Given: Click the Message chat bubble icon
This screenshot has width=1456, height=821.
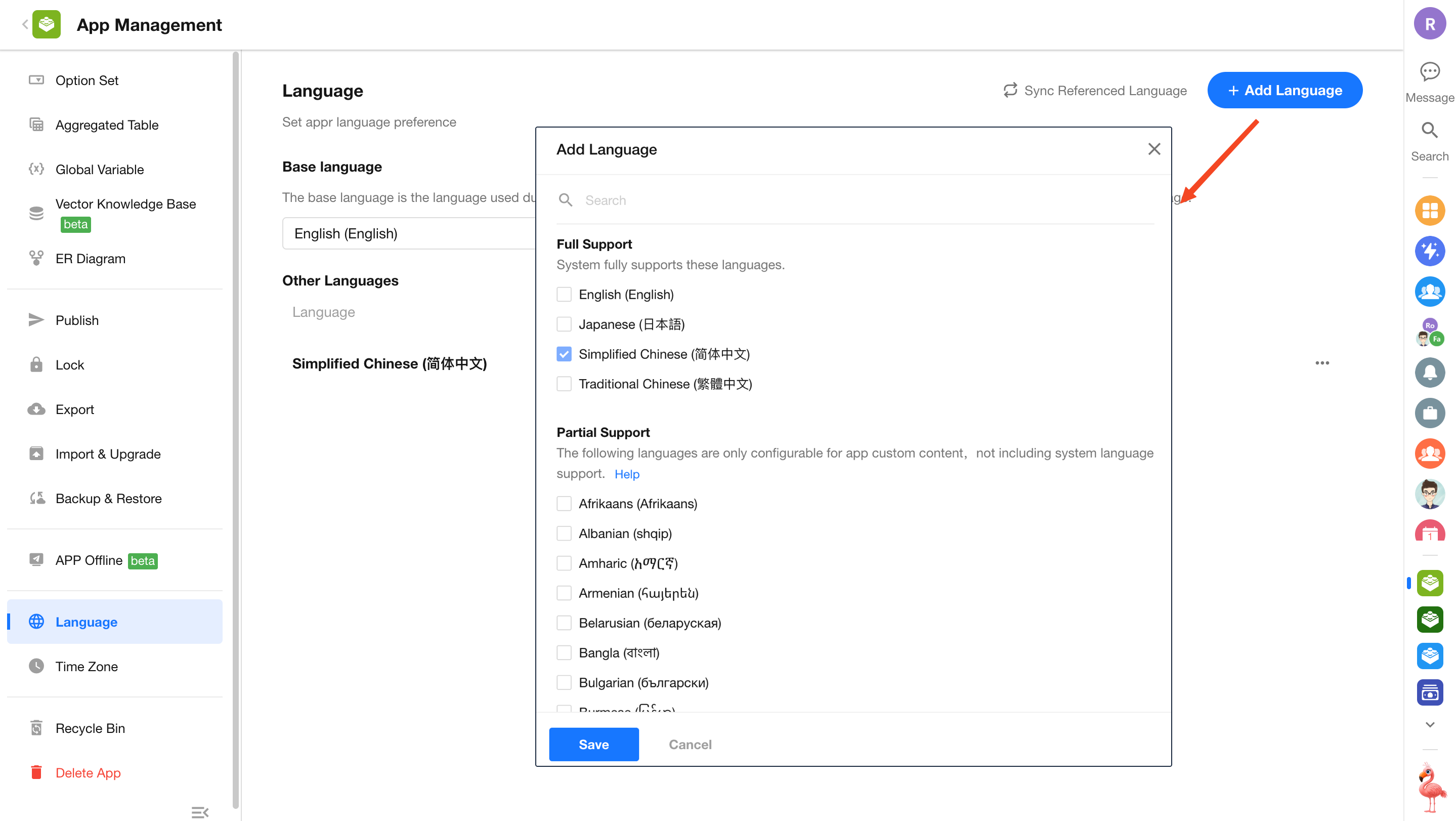Looking at the screenshot, I should pyautogui.click(x=1429, y=72).
